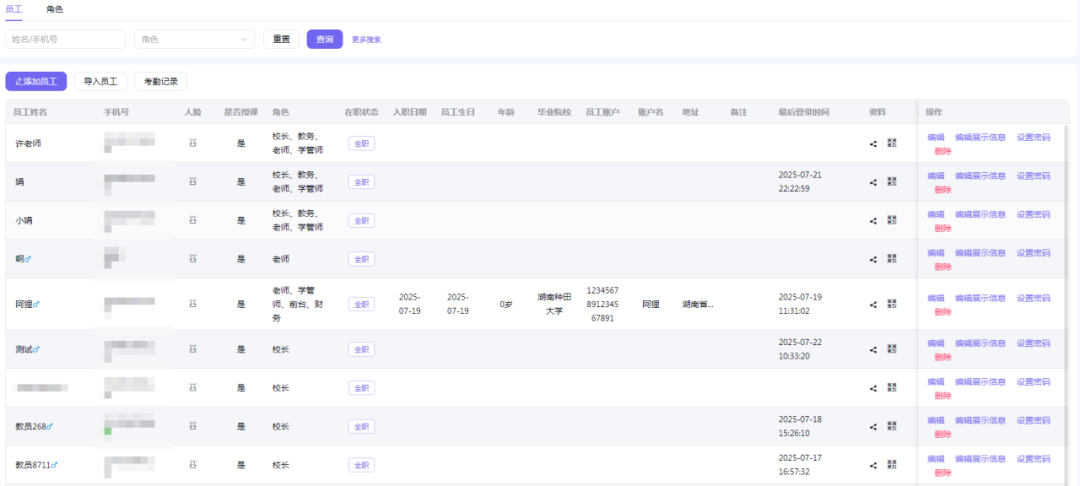Image resolution: width=1080 pixels, height=486 pixels.
Task: Click the 添加员工 button
Action: tap(36, 82)
